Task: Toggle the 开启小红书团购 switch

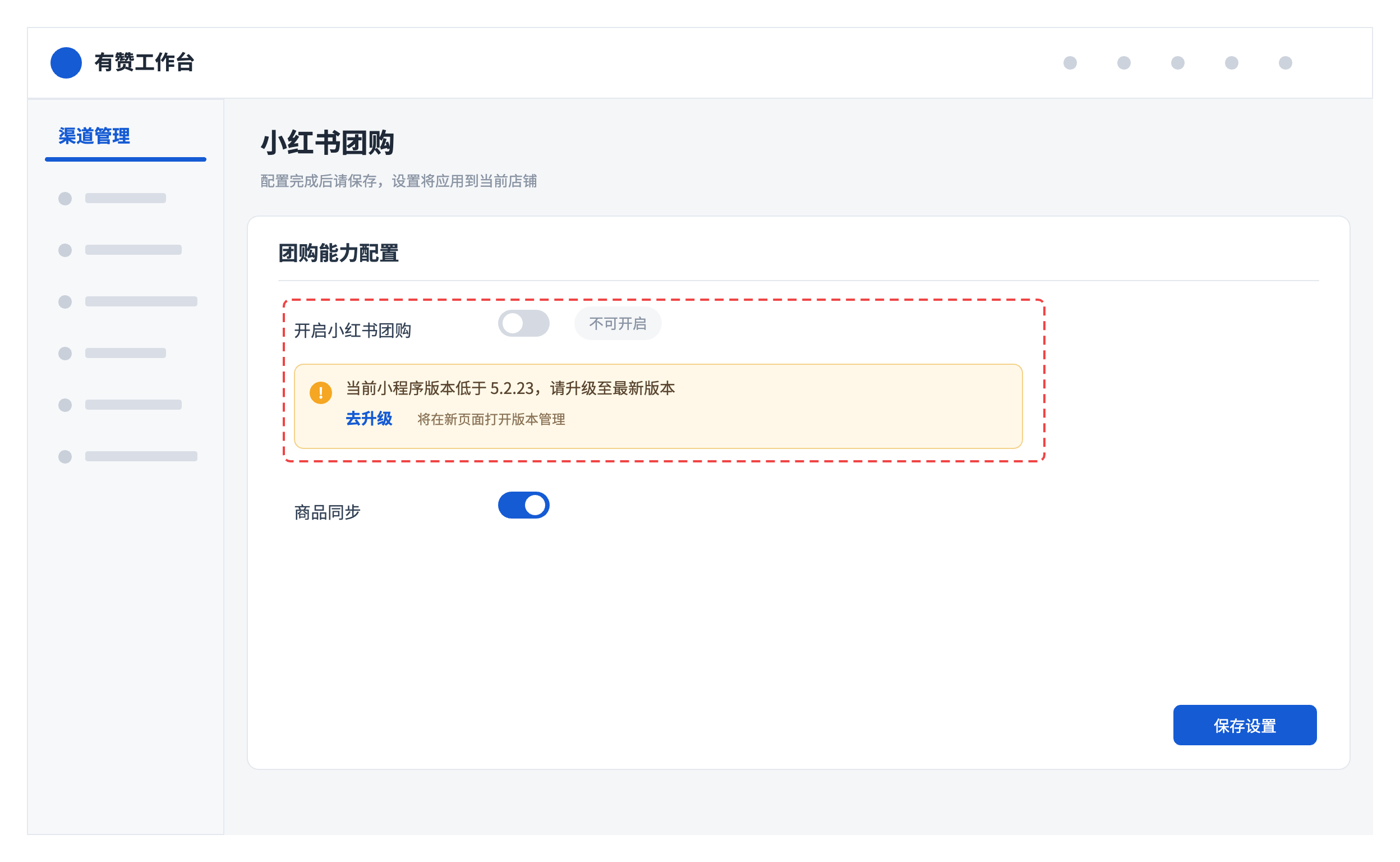Action: pos(524,323)
